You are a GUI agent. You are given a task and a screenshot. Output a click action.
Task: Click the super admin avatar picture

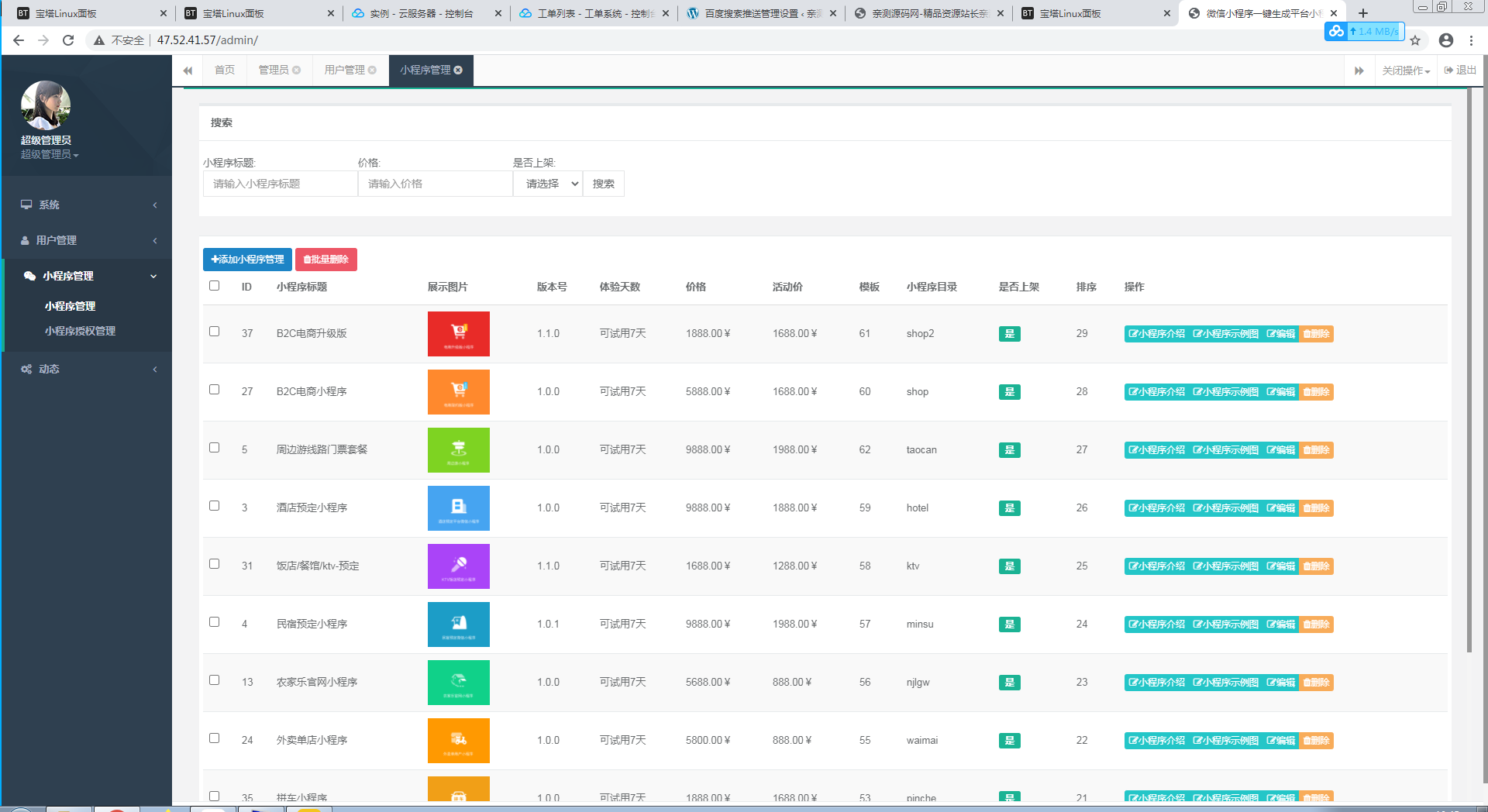[46, 105]
